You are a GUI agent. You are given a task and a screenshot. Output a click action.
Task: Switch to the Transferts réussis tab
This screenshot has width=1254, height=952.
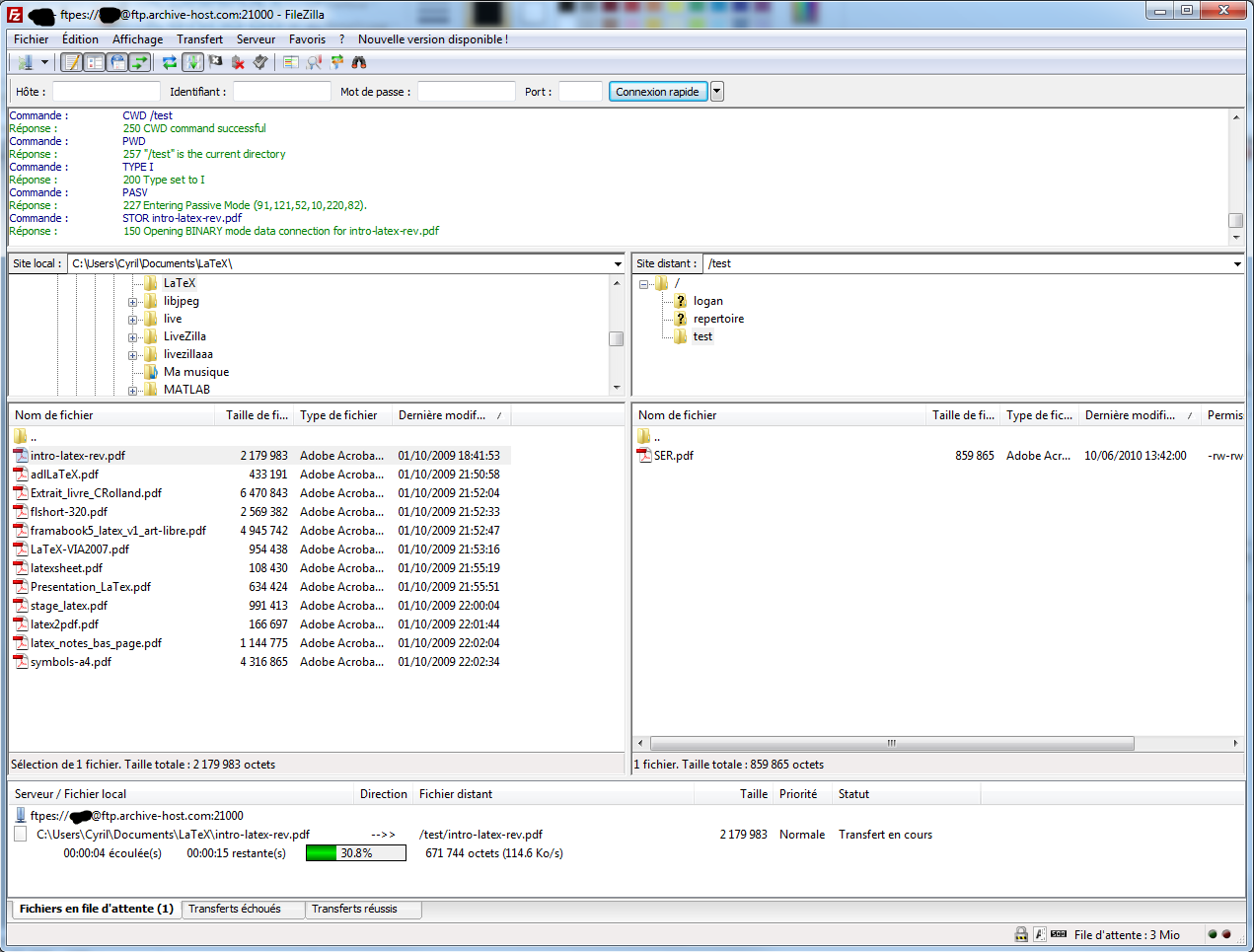pos(354,909)
